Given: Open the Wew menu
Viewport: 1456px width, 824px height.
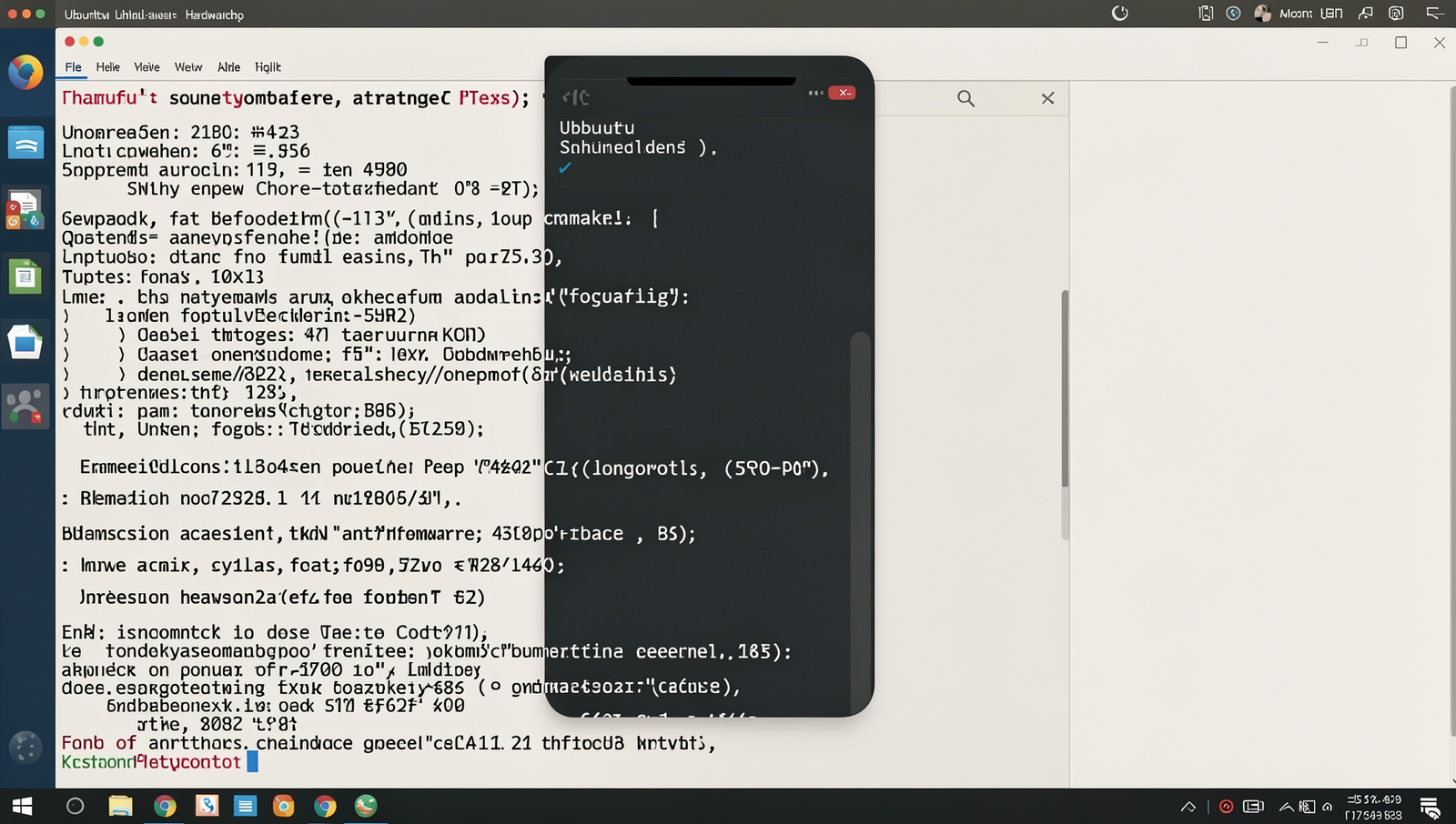Looking at the screenshot, I should click(x=188, y=67).
